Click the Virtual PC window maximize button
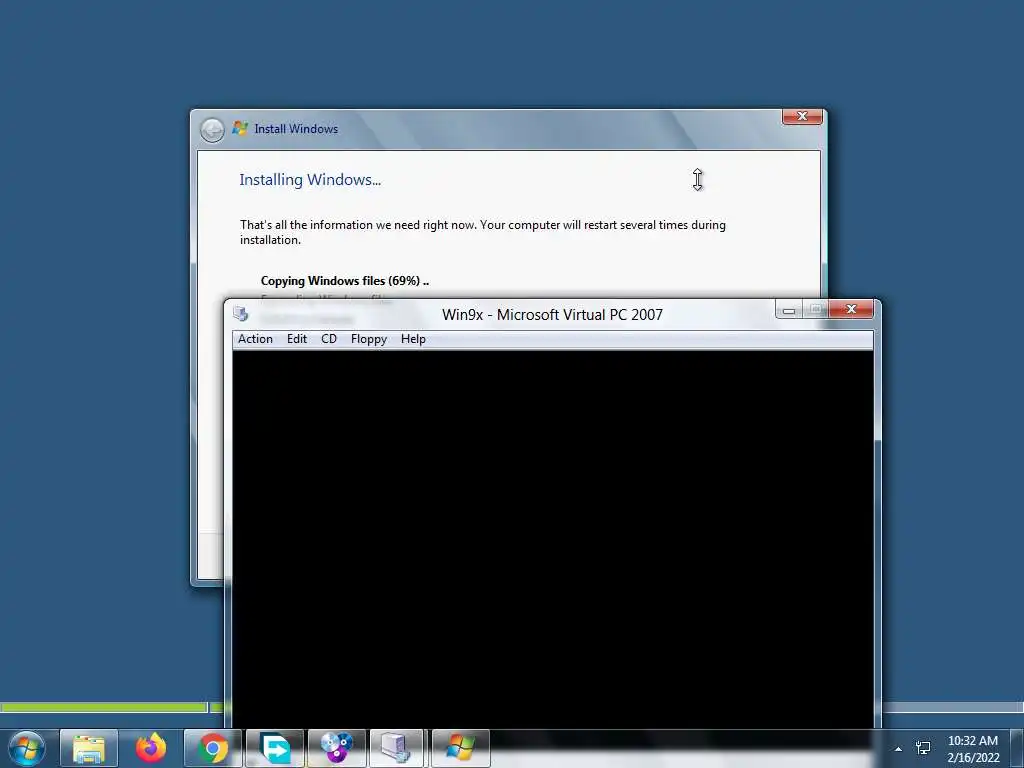 coord(815,310)
